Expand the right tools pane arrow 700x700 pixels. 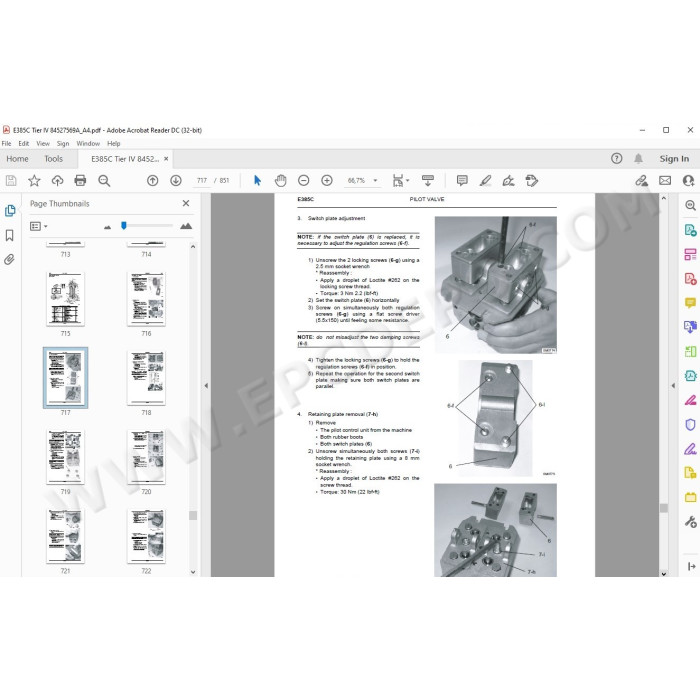(x=692, y=567)
